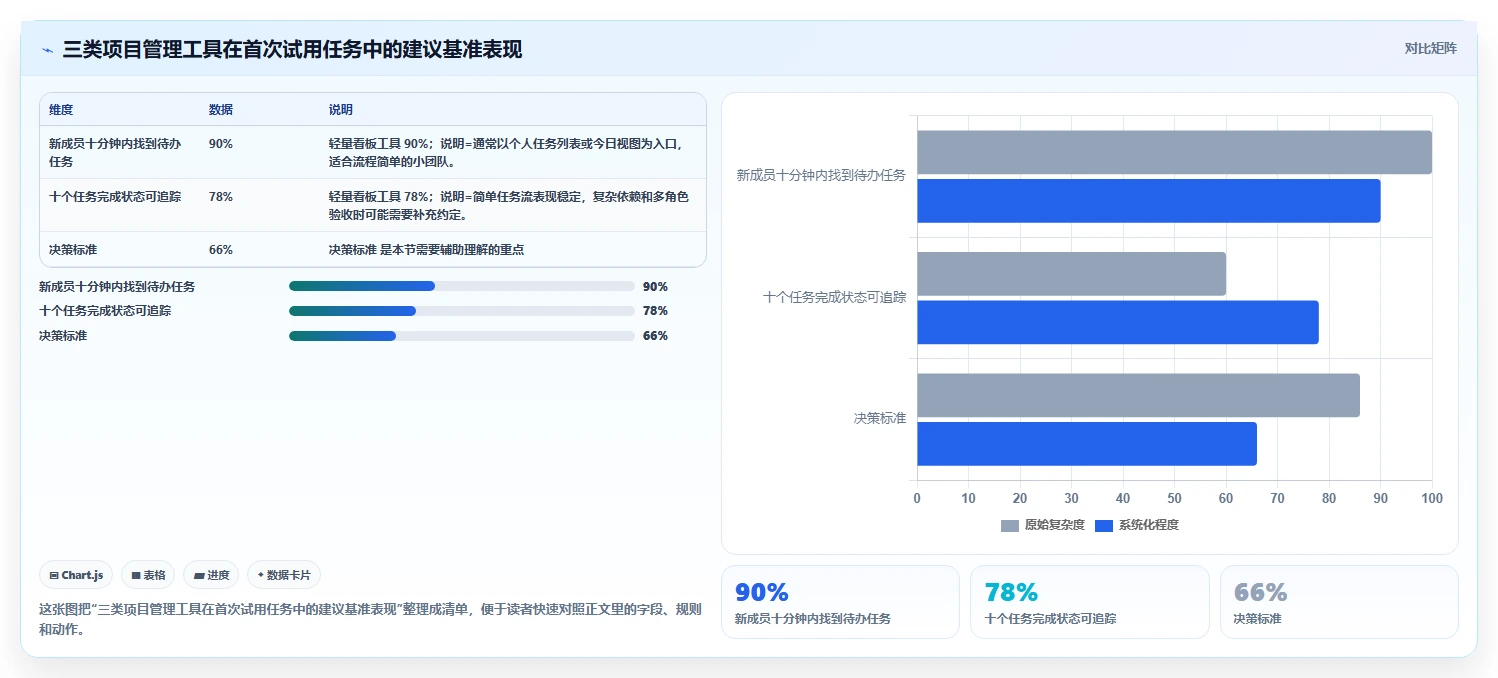Viewport: 1498px width, 678px height.
Task: Click the 78% progress bar
Action: [462, 311]
